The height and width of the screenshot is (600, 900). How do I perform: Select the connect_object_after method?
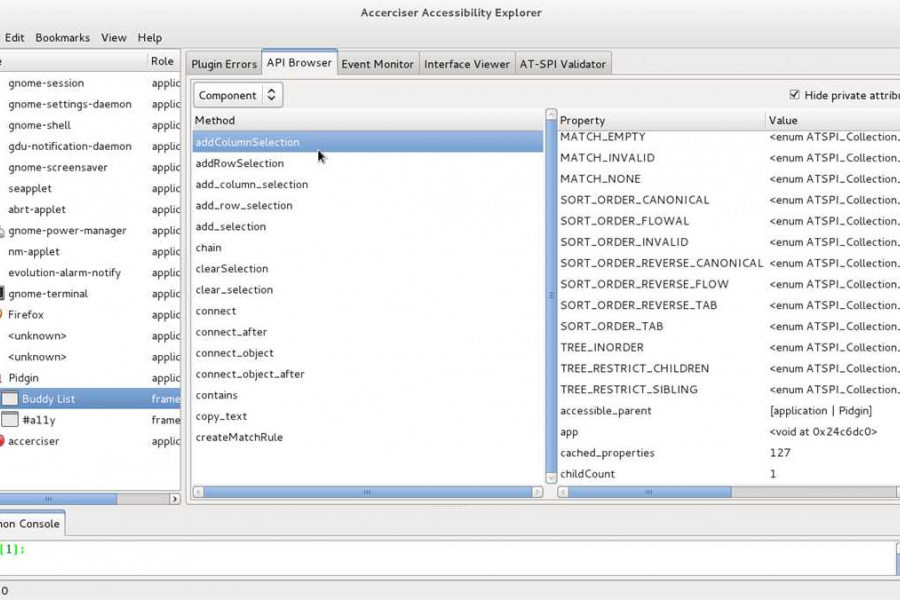click(x=367, y=374)
